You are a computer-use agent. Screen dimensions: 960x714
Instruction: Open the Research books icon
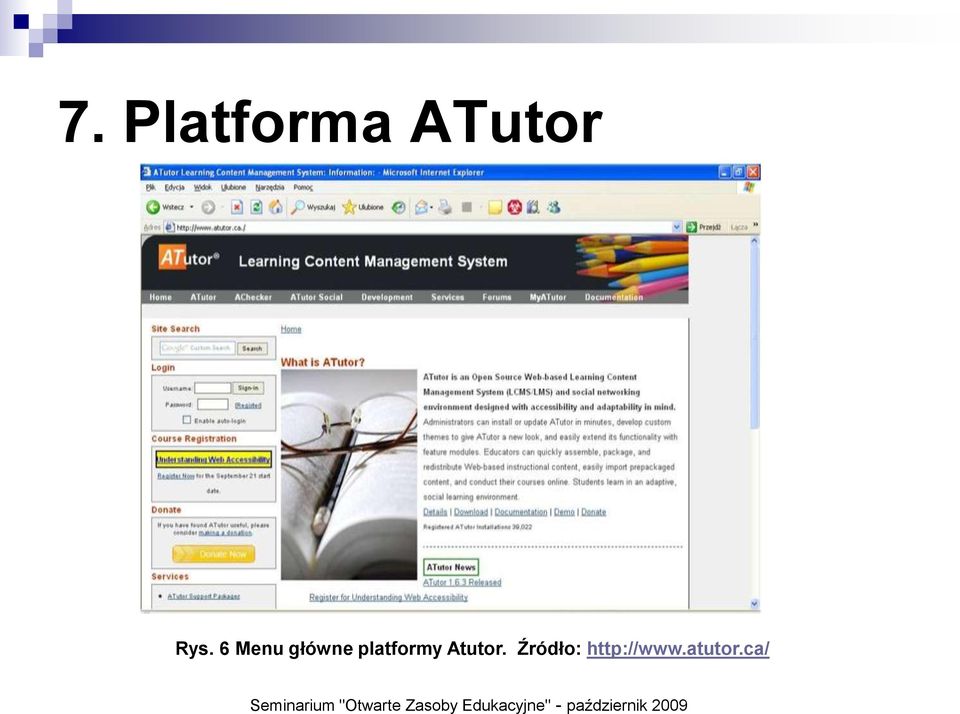(533, 208)
